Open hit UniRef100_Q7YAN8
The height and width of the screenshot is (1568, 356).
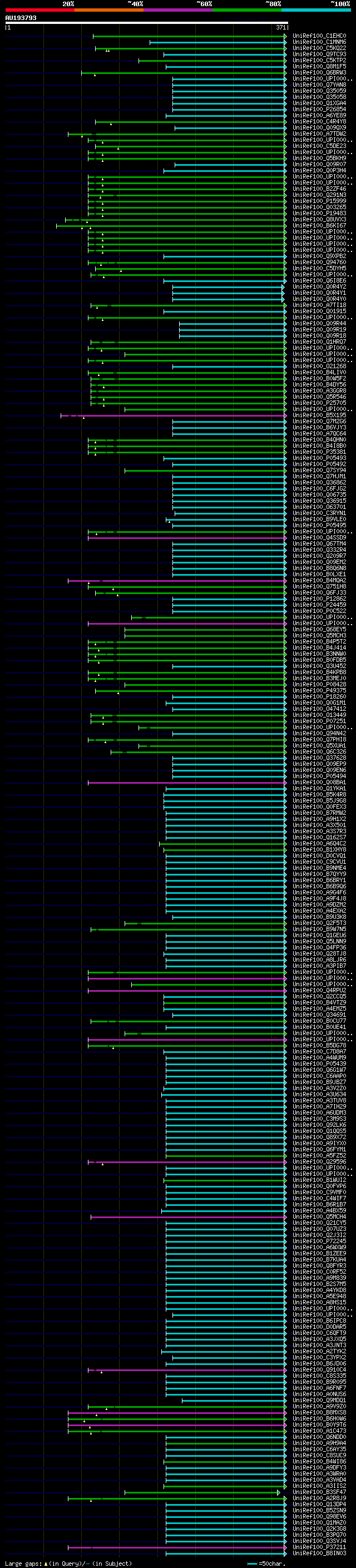[x=319, y=85]
